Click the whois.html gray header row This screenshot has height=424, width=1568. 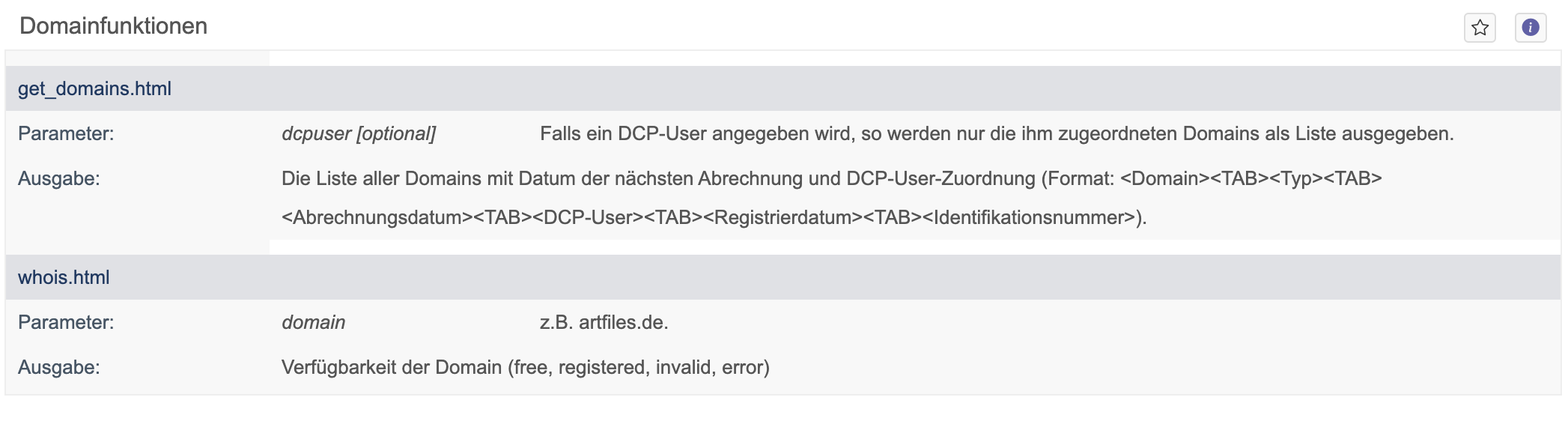click(783, 277)
